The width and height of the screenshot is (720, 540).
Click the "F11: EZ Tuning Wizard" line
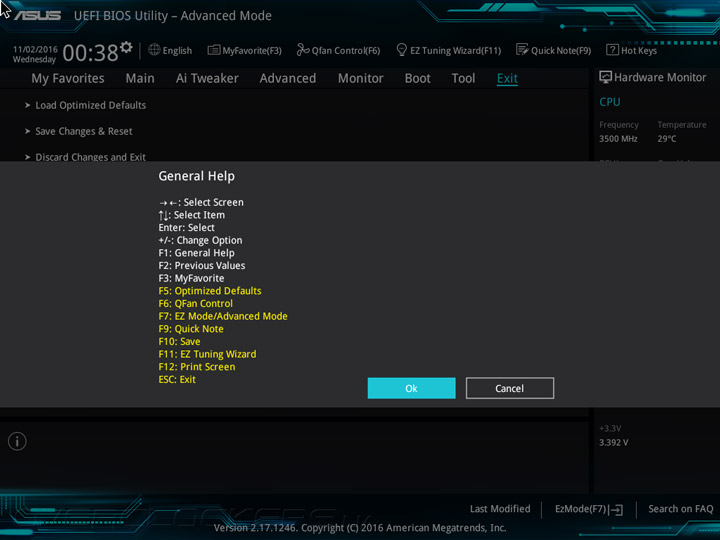(x=208, y=354)
